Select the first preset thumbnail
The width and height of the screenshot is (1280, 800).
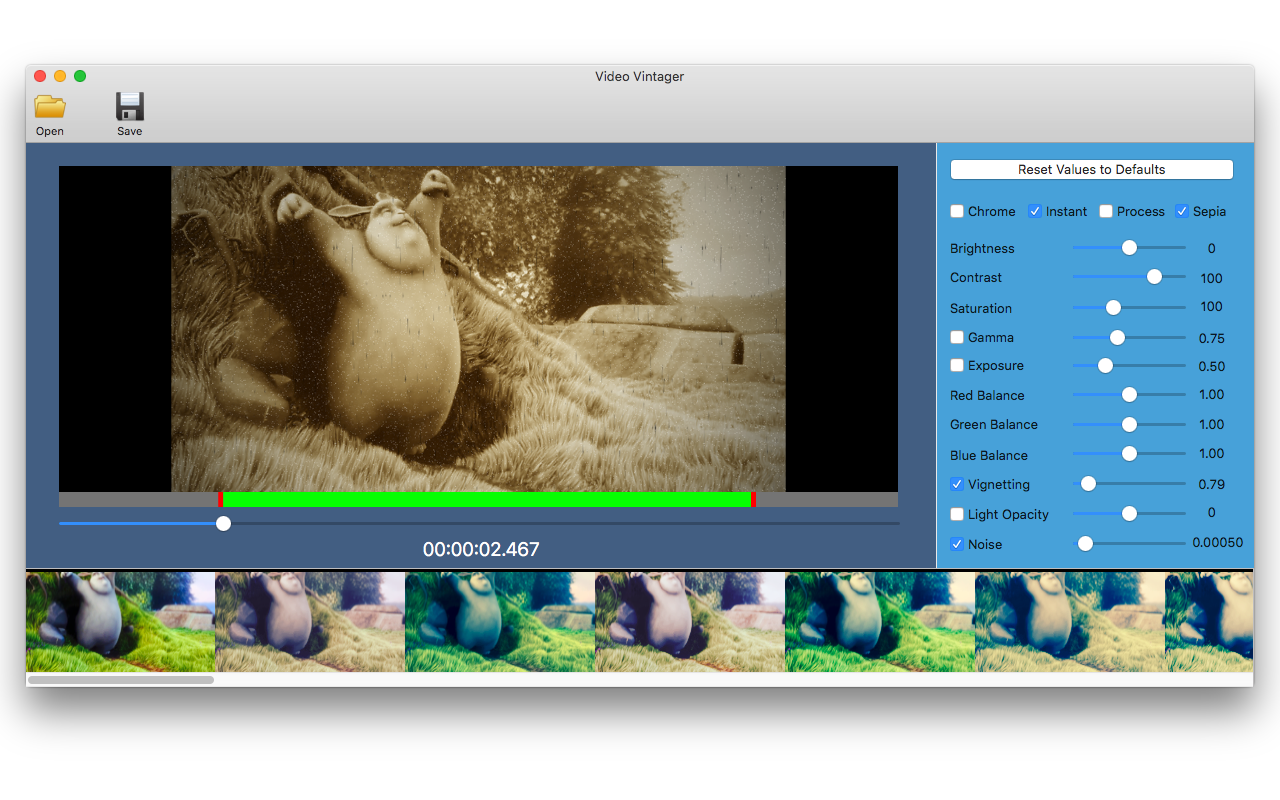click(121, 621)
